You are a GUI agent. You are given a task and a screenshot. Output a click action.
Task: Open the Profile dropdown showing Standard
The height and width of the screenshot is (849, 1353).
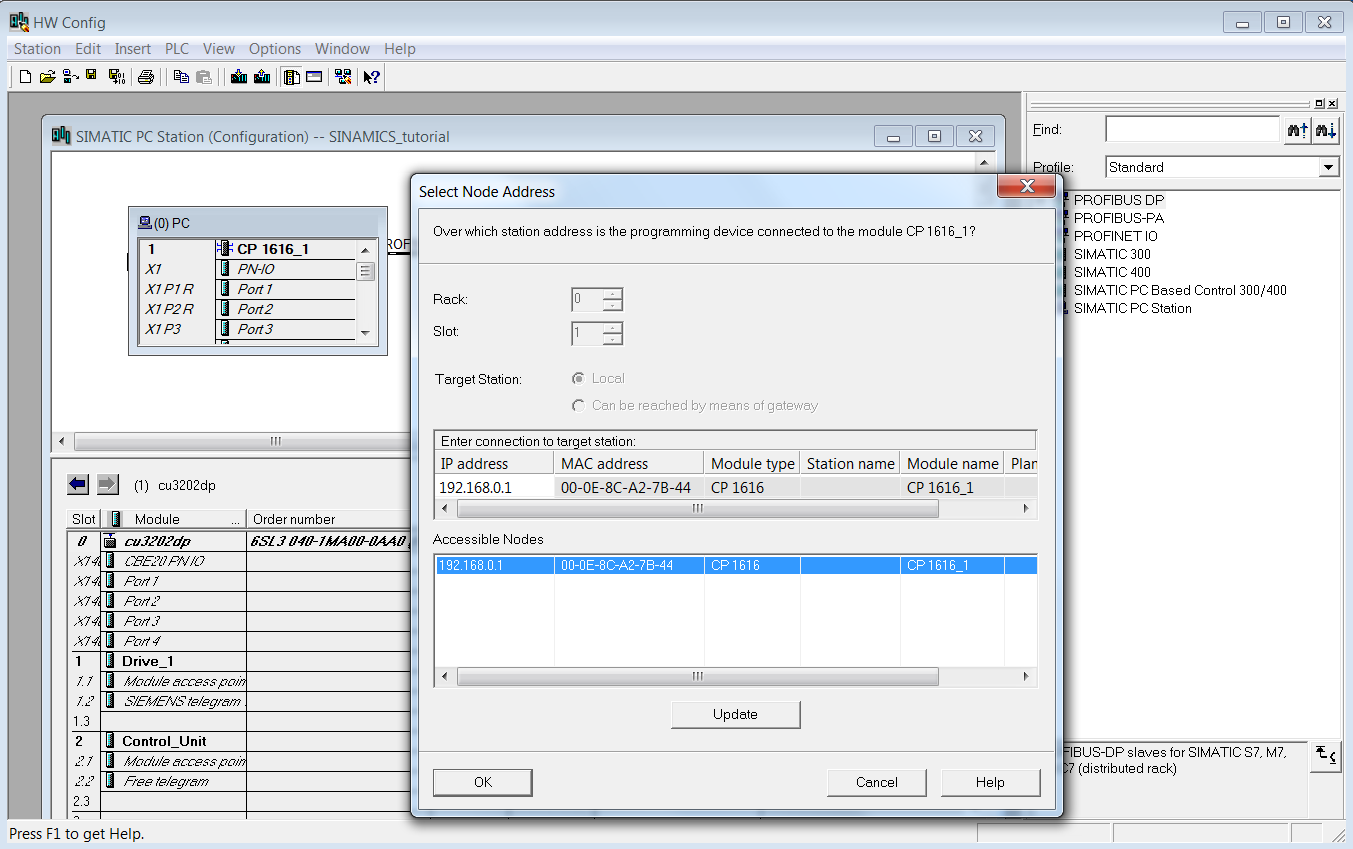point(1328,168)
